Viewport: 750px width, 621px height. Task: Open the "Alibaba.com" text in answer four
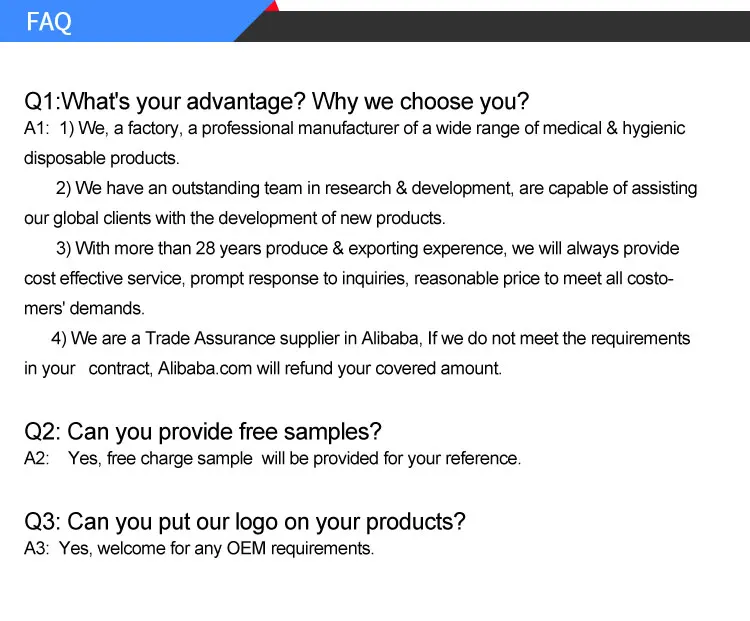(205, 368)
